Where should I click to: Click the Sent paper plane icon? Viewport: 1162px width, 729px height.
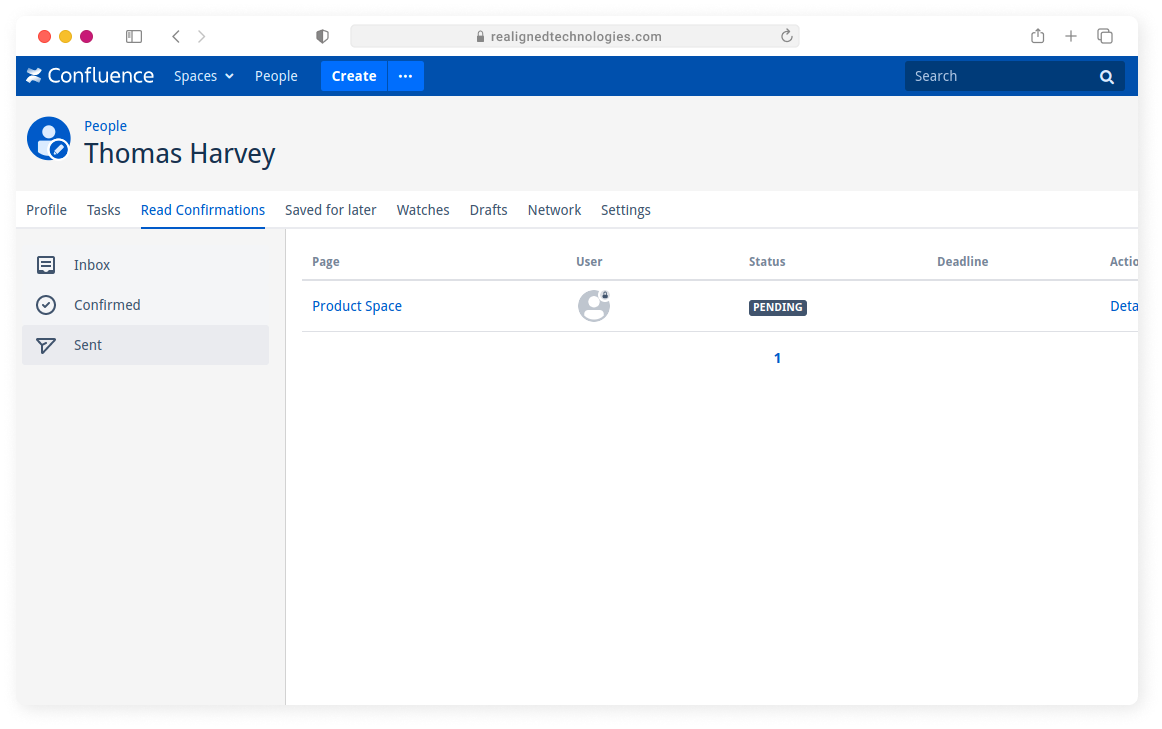pyautogui.click(x=46, y=345)
